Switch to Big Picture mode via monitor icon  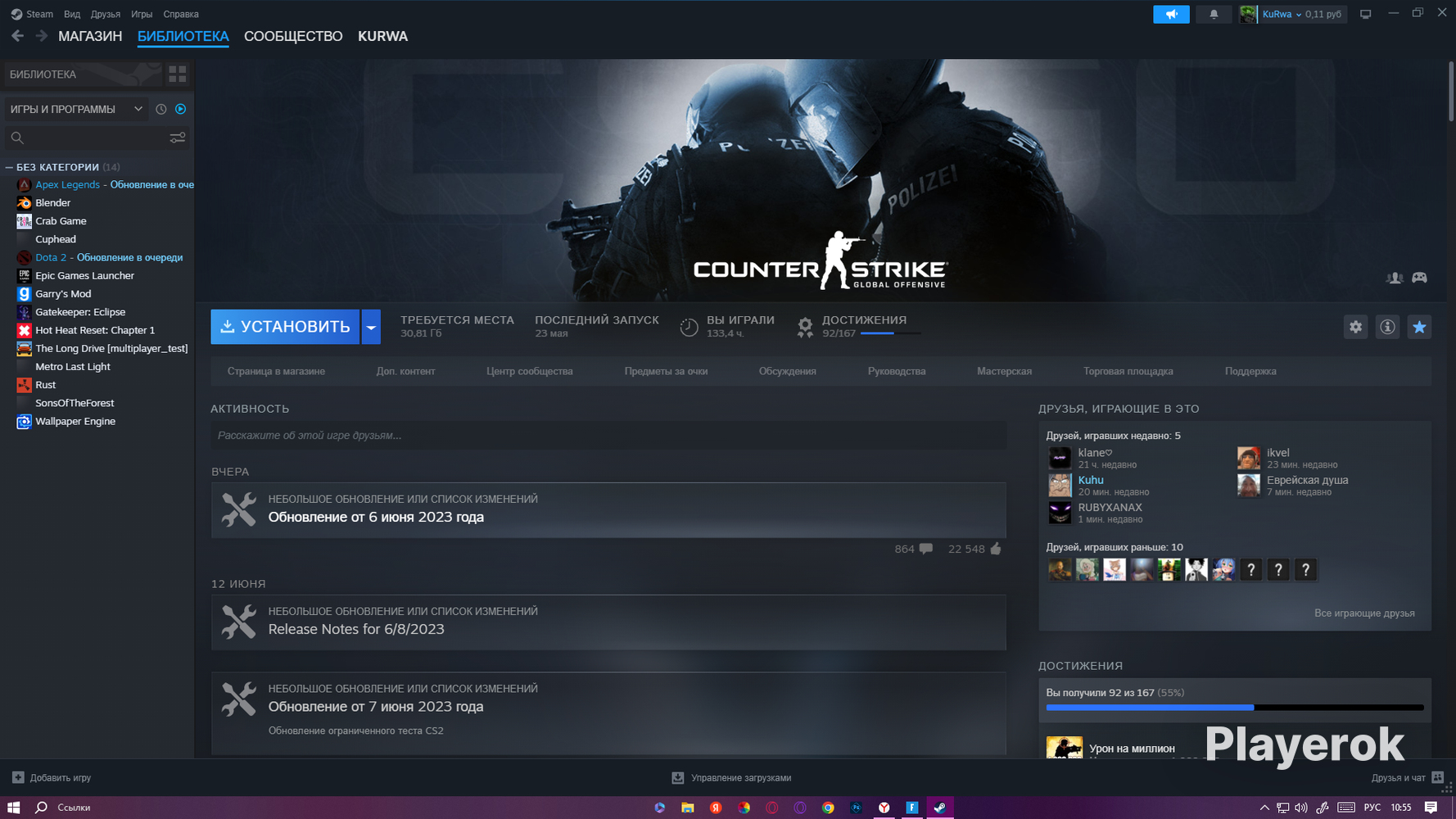pos(1365,14)
